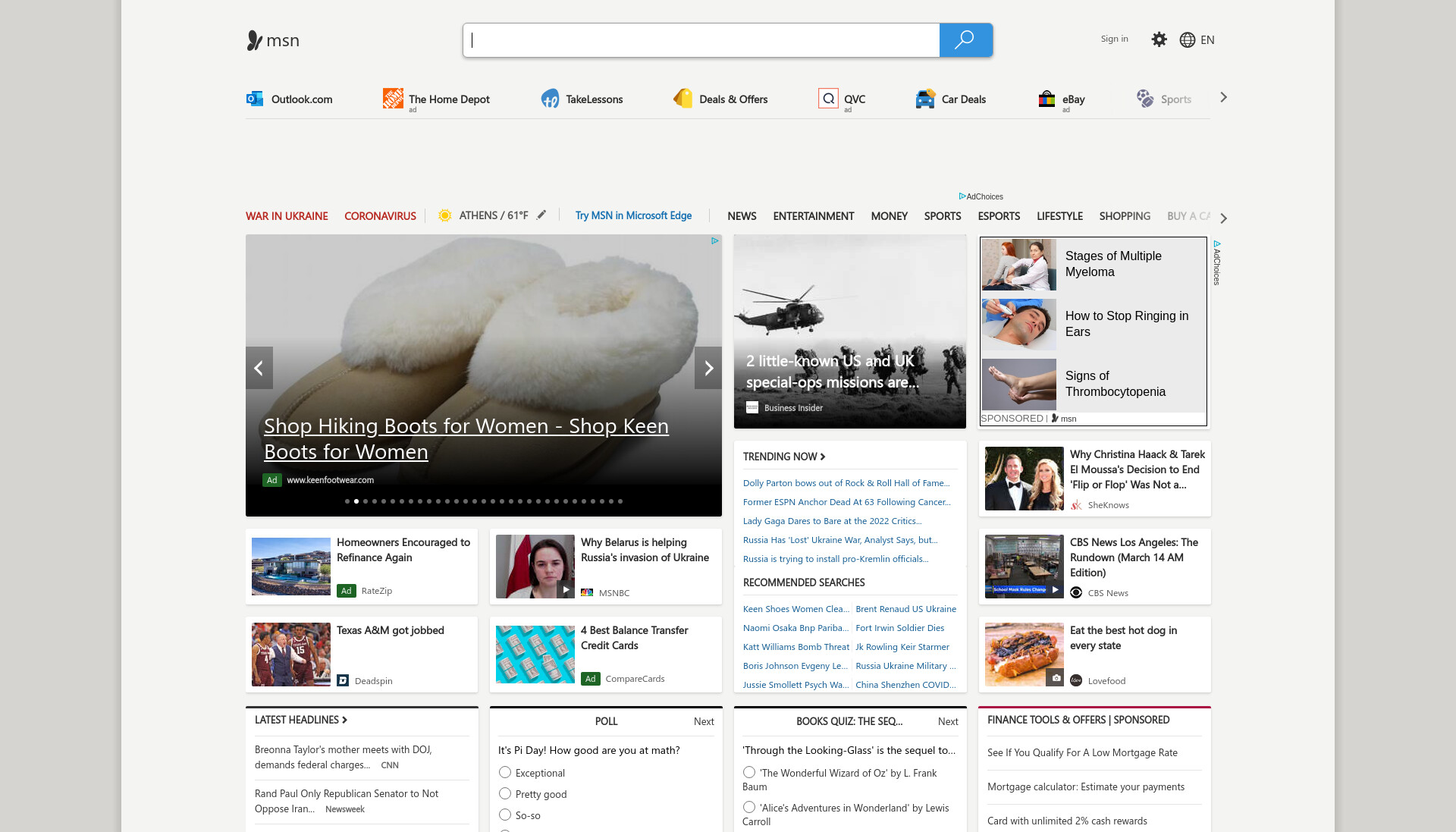Screen dimensions: 1456x832
Task: Open TakeLessons shortcut icon
Action: coord(550,99)
